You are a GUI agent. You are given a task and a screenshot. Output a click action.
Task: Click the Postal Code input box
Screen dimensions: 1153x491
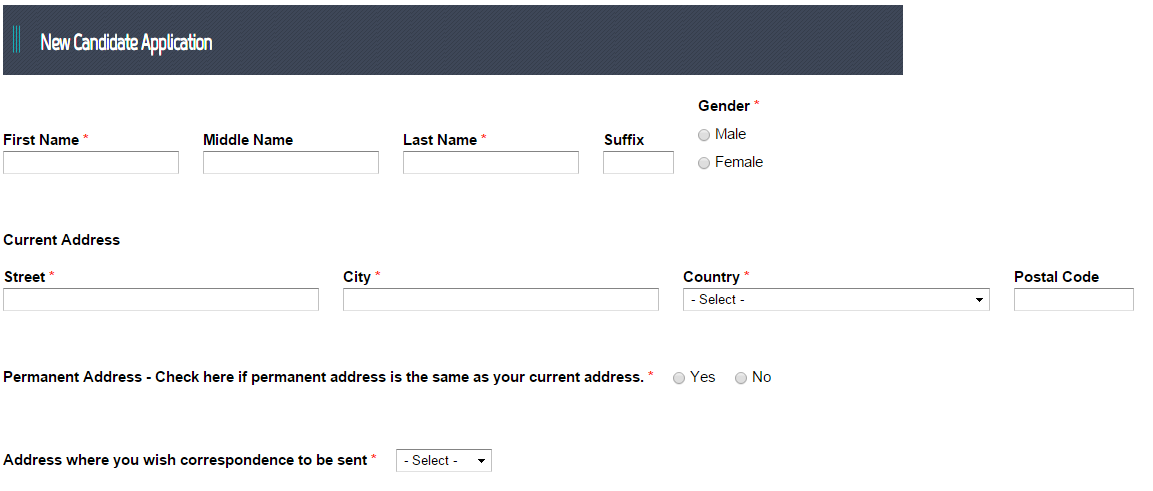click(1073, 300)
